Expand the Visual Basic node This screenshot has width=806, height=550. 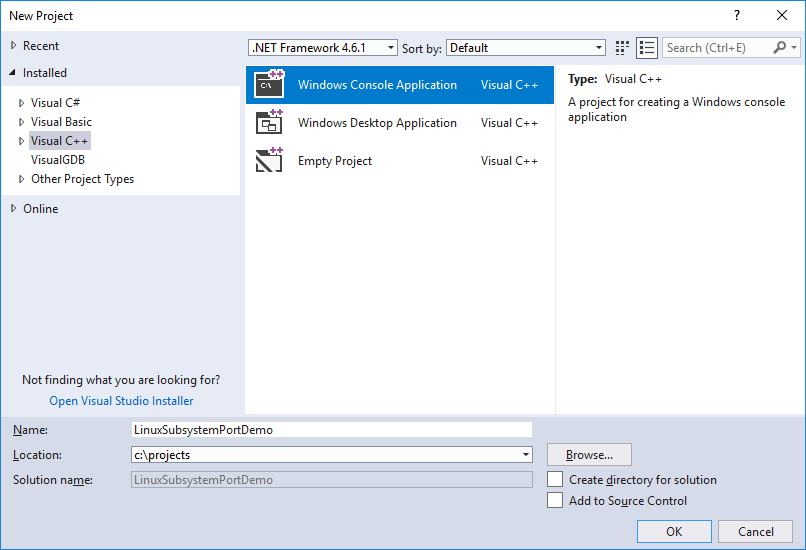coord(21,122)
